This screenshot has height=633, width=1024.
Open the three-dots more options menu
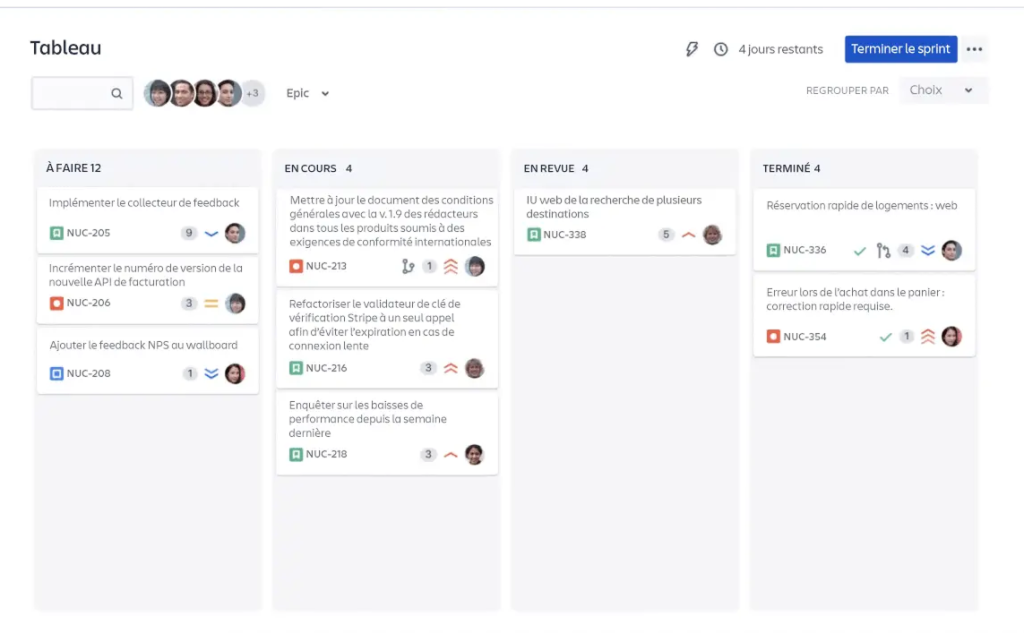click(x=974, y=49)
